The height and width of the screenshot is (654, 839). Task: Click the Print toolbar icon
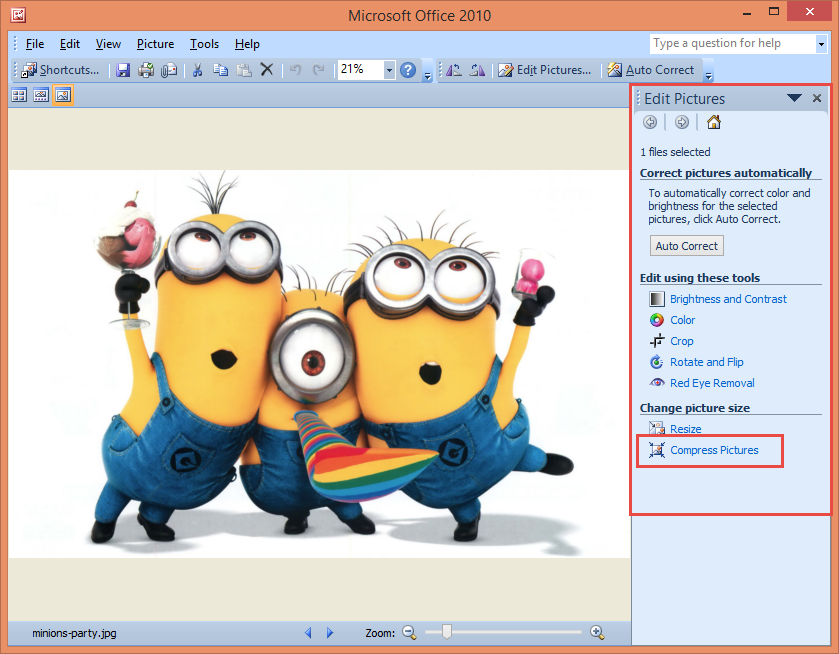pyautogui.click(x=146, y=70)
